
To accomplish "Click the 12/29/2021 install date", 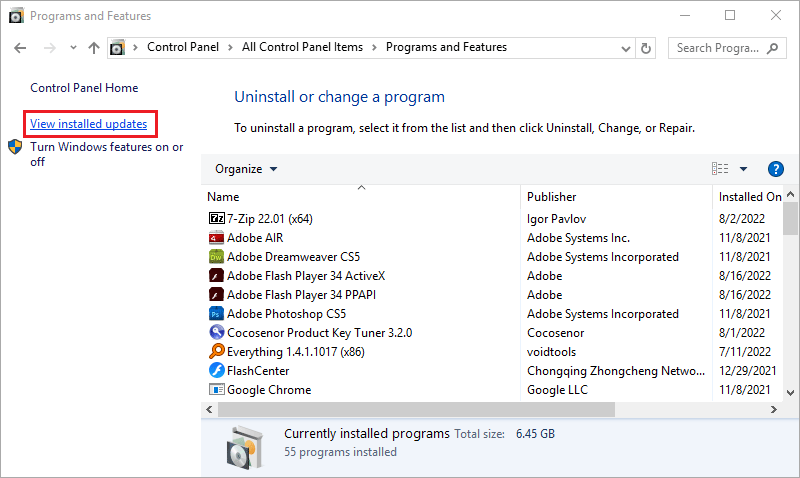I will pos(747,370).
